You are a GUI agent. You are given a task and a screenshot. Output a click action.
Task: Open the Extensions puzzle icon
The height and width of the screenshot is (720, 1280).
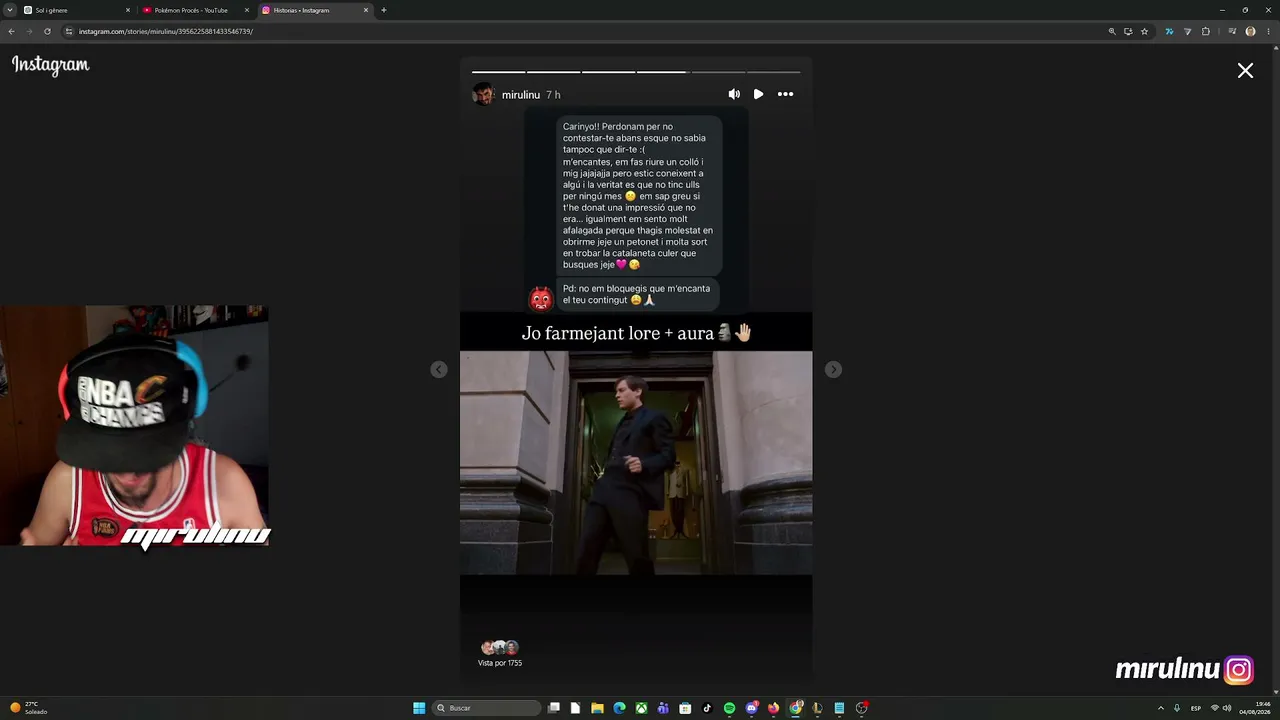click(1205, 31)
